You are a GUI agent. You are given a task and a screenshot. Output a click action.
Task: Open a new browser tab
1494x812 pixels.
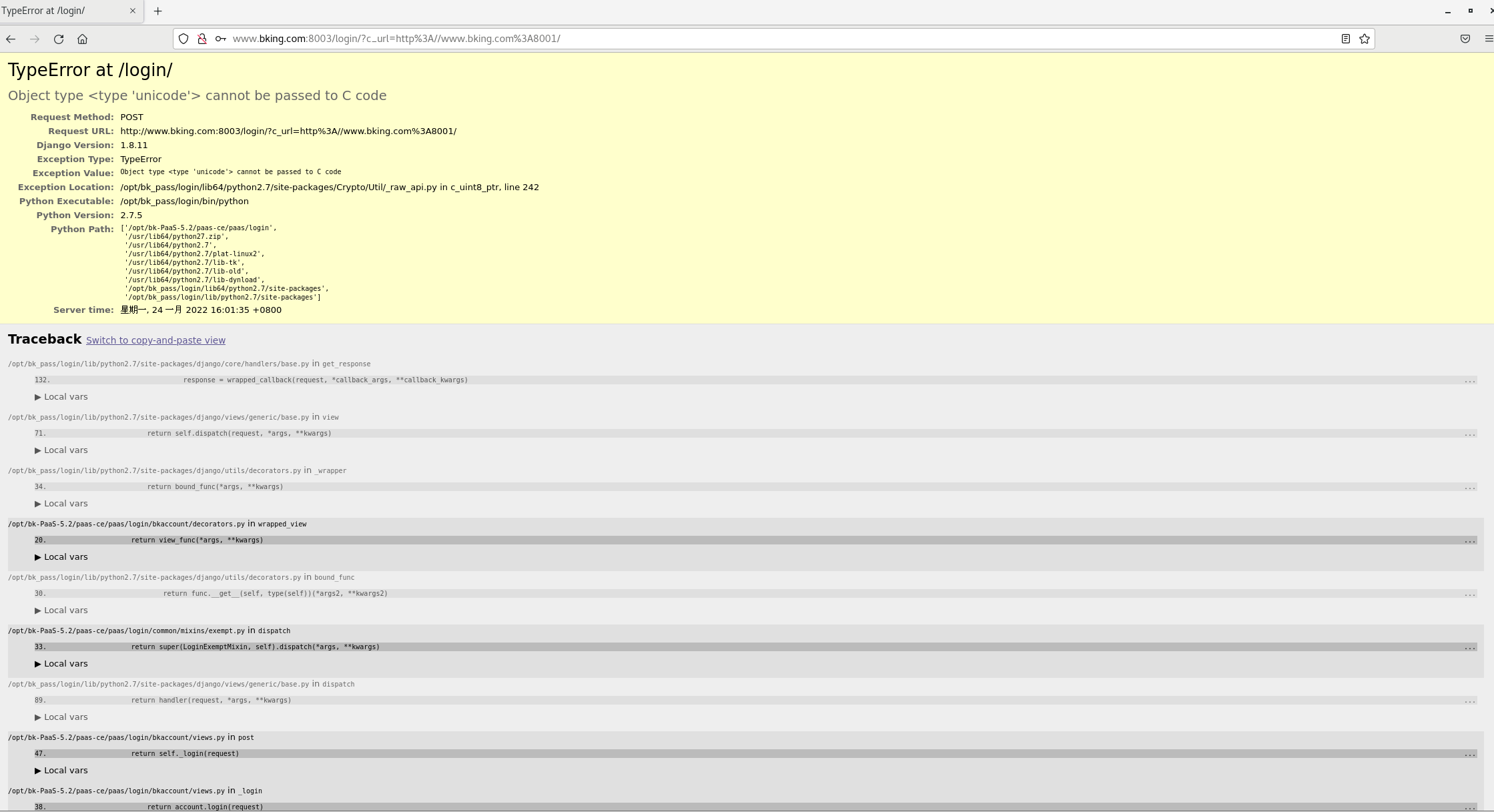[158, 11]
